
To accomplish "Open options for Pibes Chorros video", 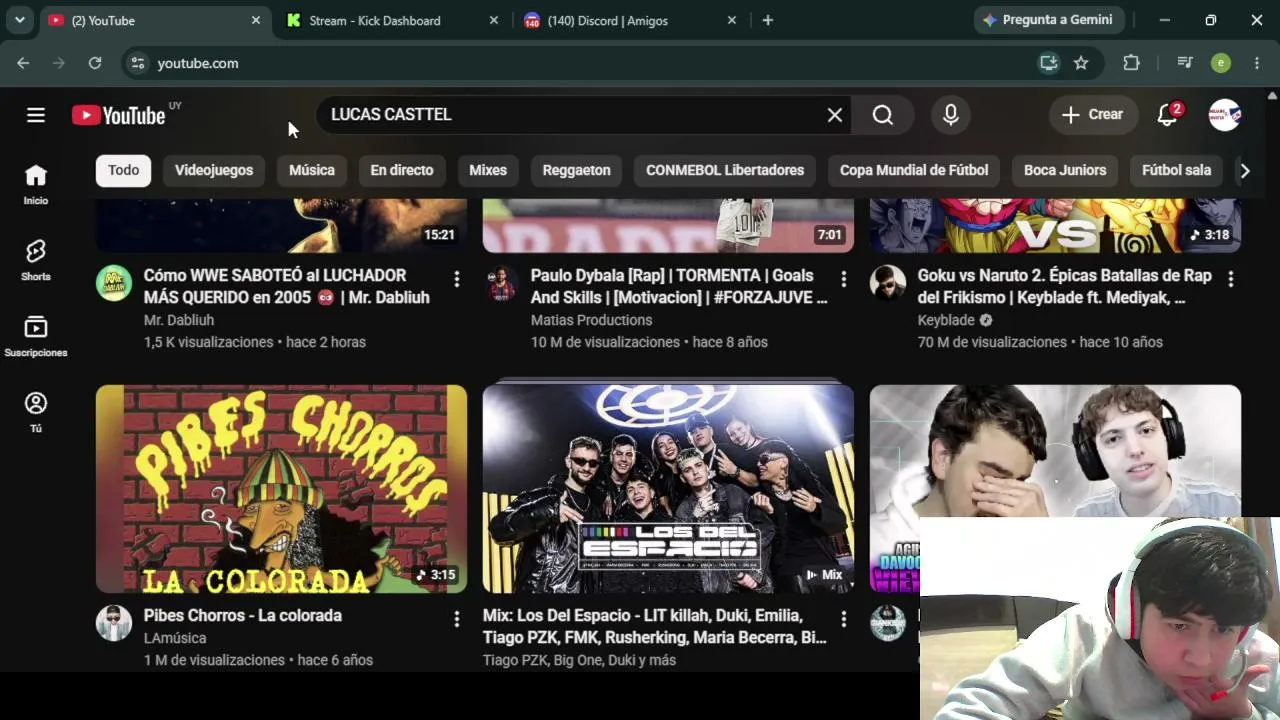I will click(457, 619).
